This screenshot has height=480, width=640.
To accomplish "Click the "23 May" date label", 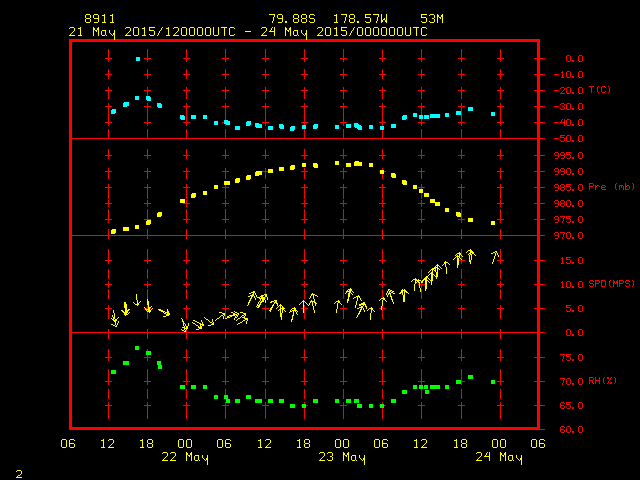I will (x=342, y=457).
